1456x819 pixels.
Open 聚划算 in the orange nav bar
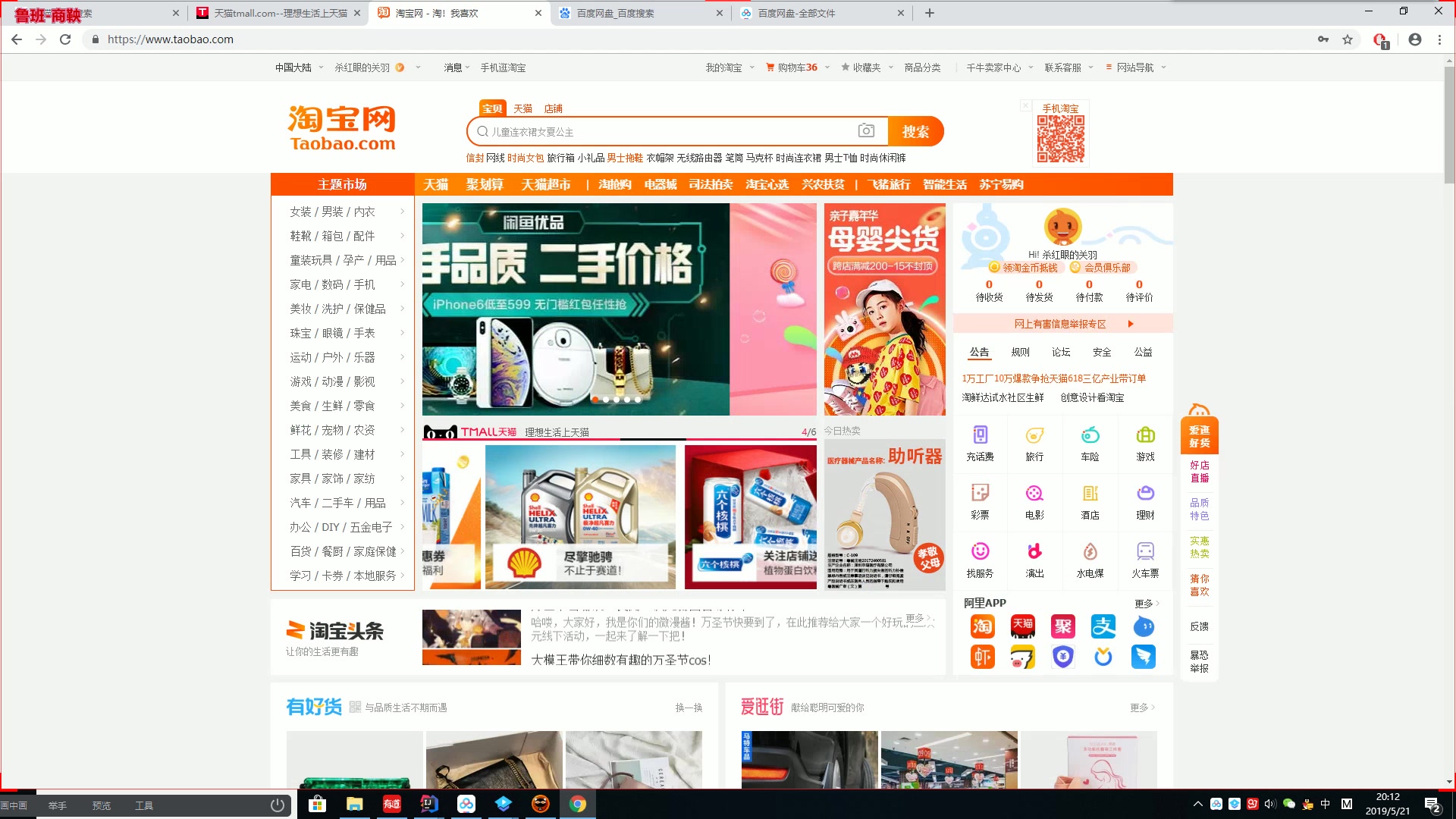485,184
